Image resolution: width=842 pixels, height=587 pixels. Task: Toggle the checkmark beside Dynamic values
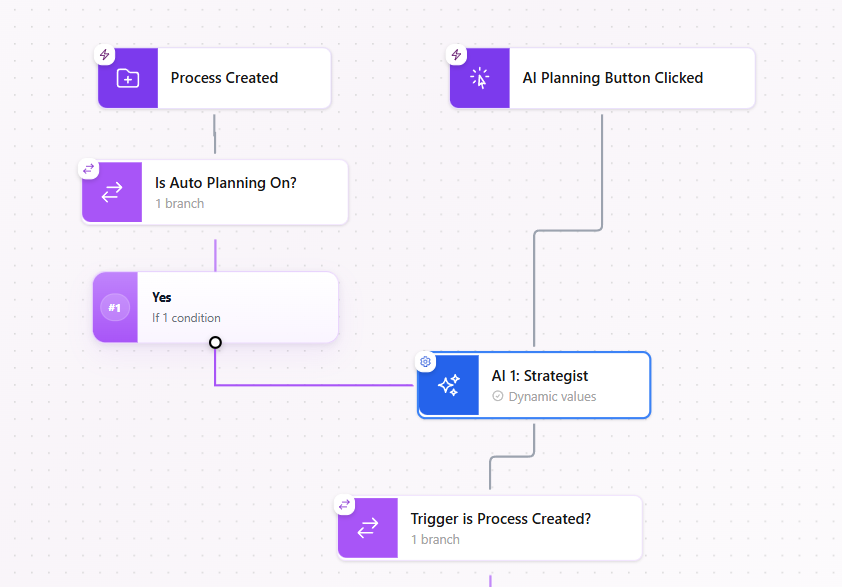497,396
